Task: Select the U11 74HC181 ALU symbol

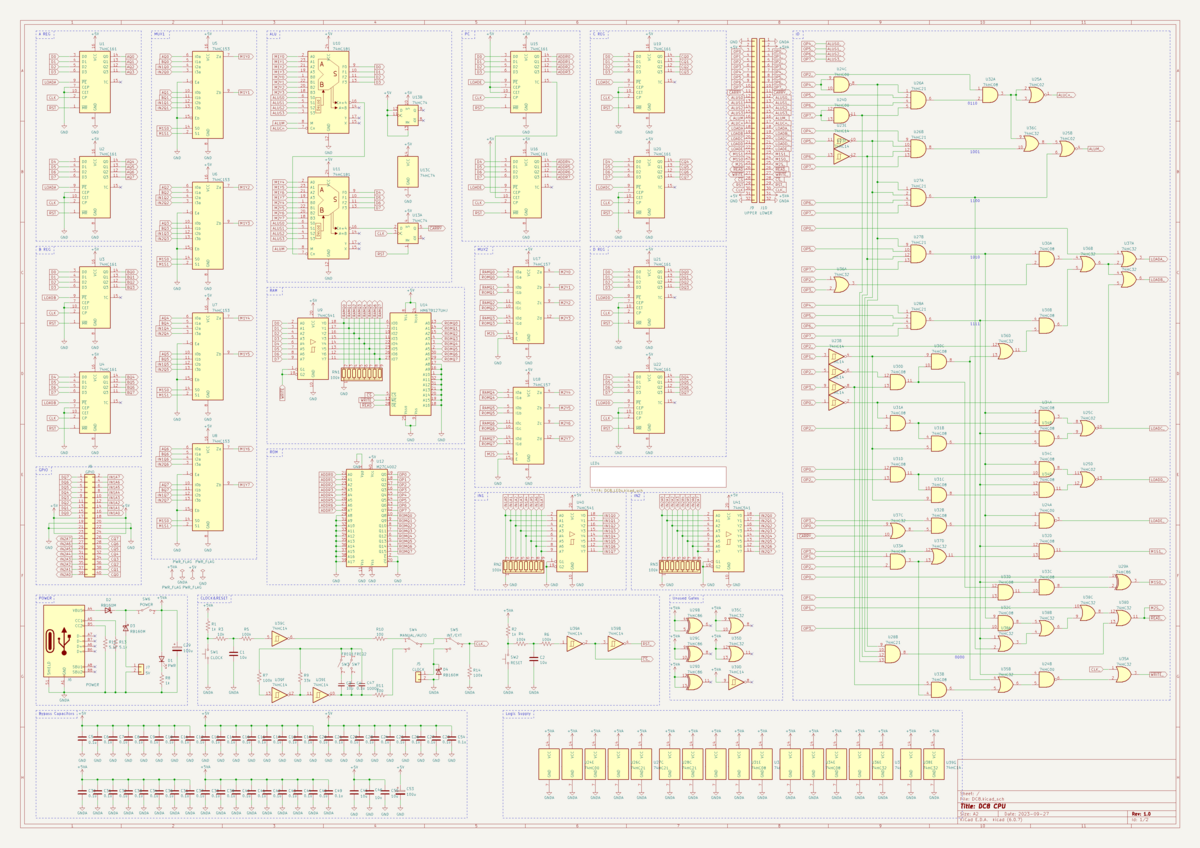Action: coord(328,218)
